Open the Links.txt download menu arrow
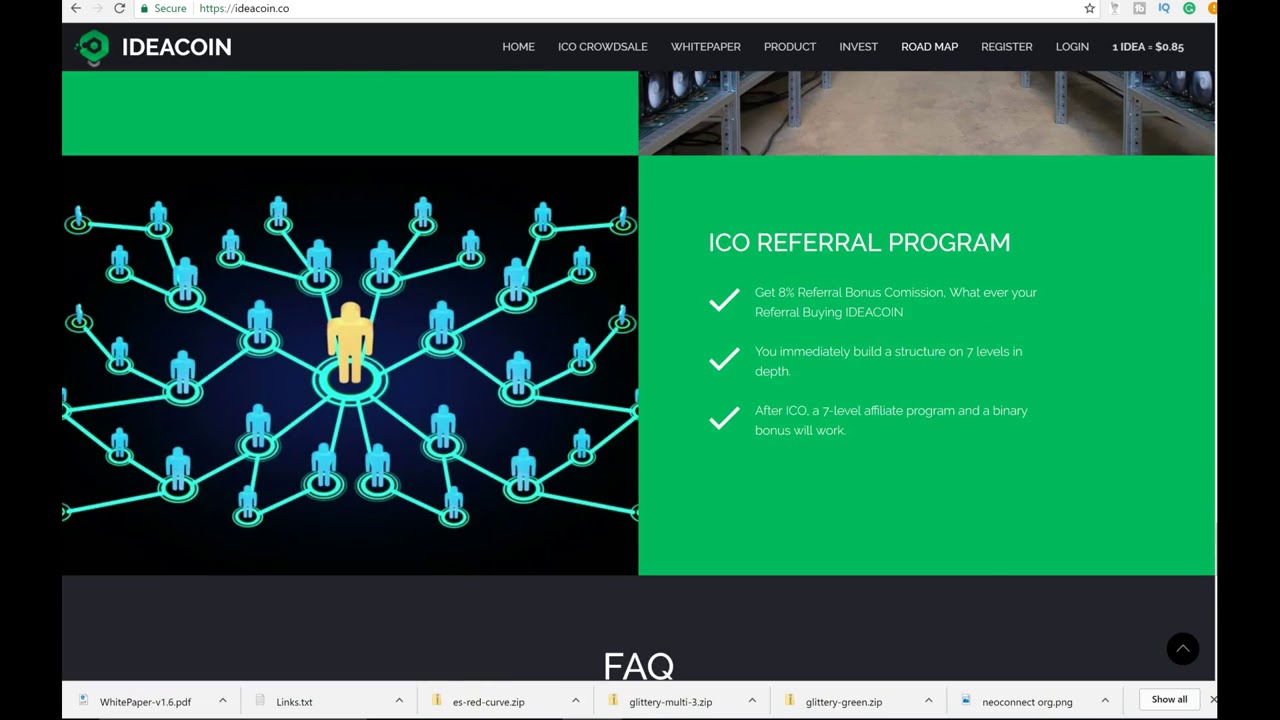Image resolution: width=1280 pixels, height=720 pixels. [x=399, y=701]
